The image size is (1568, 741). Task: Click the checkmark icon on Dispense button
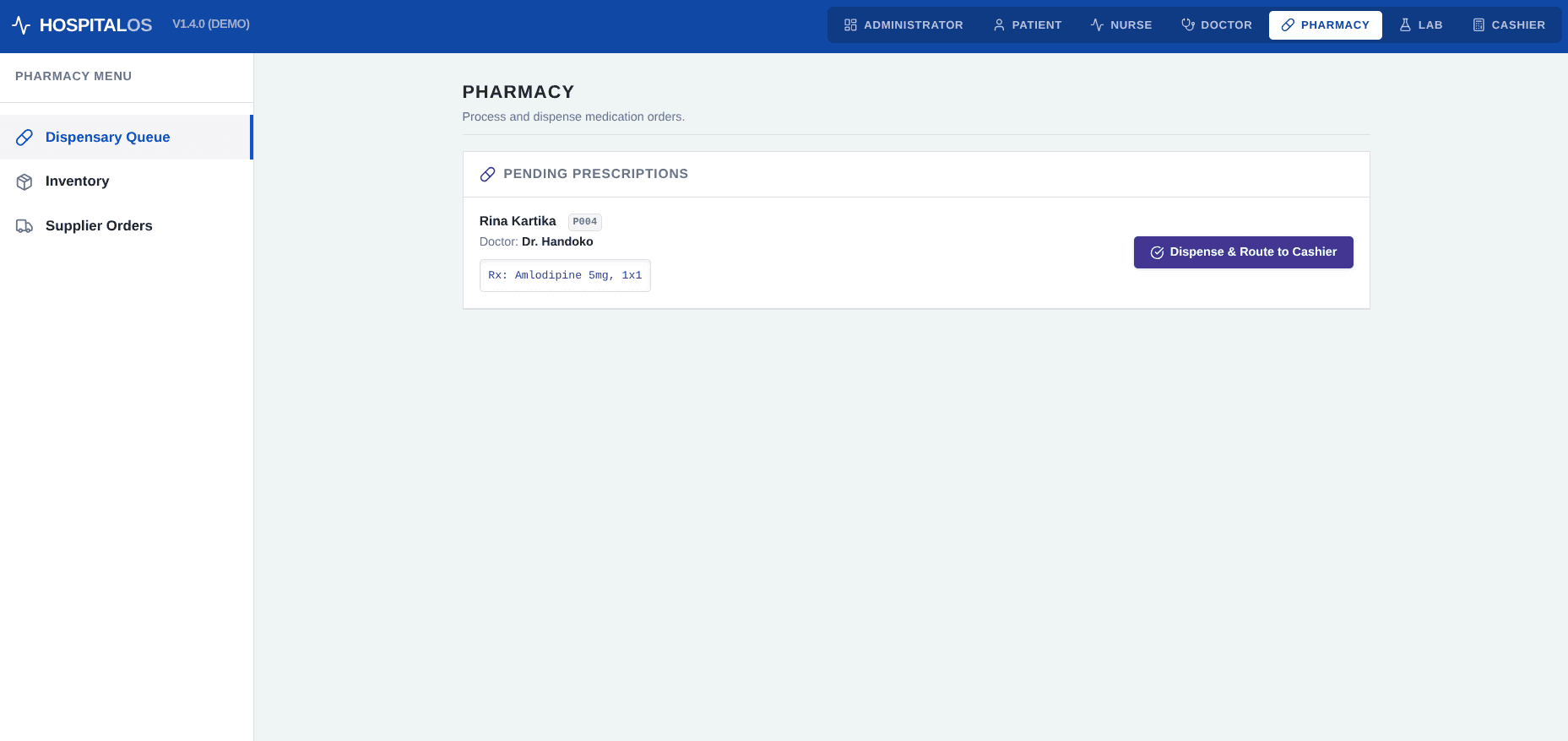point(1157,252)
